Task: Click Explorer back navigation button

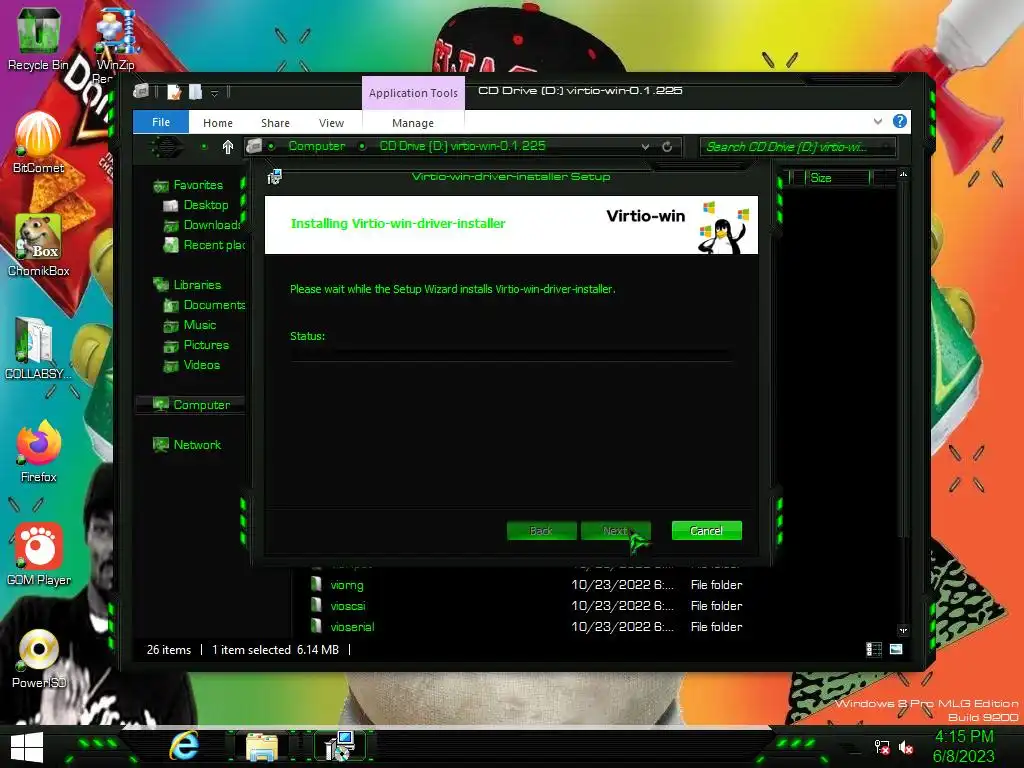Action: 167,146
